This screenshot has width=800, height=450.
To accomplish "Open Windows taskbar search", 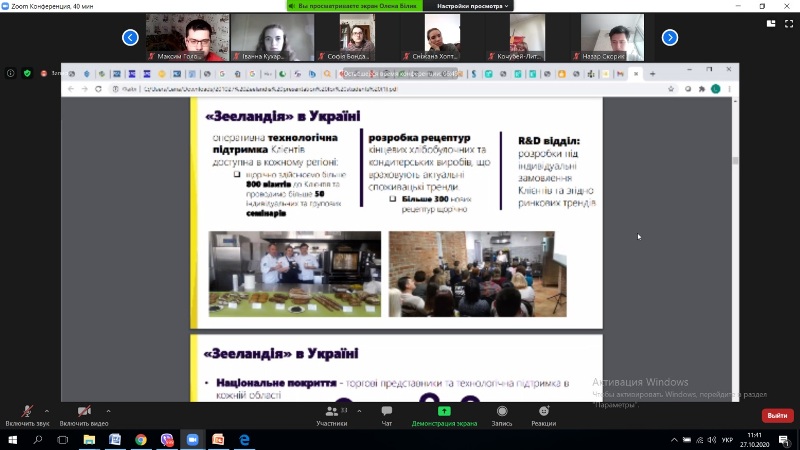I will 38,440.
